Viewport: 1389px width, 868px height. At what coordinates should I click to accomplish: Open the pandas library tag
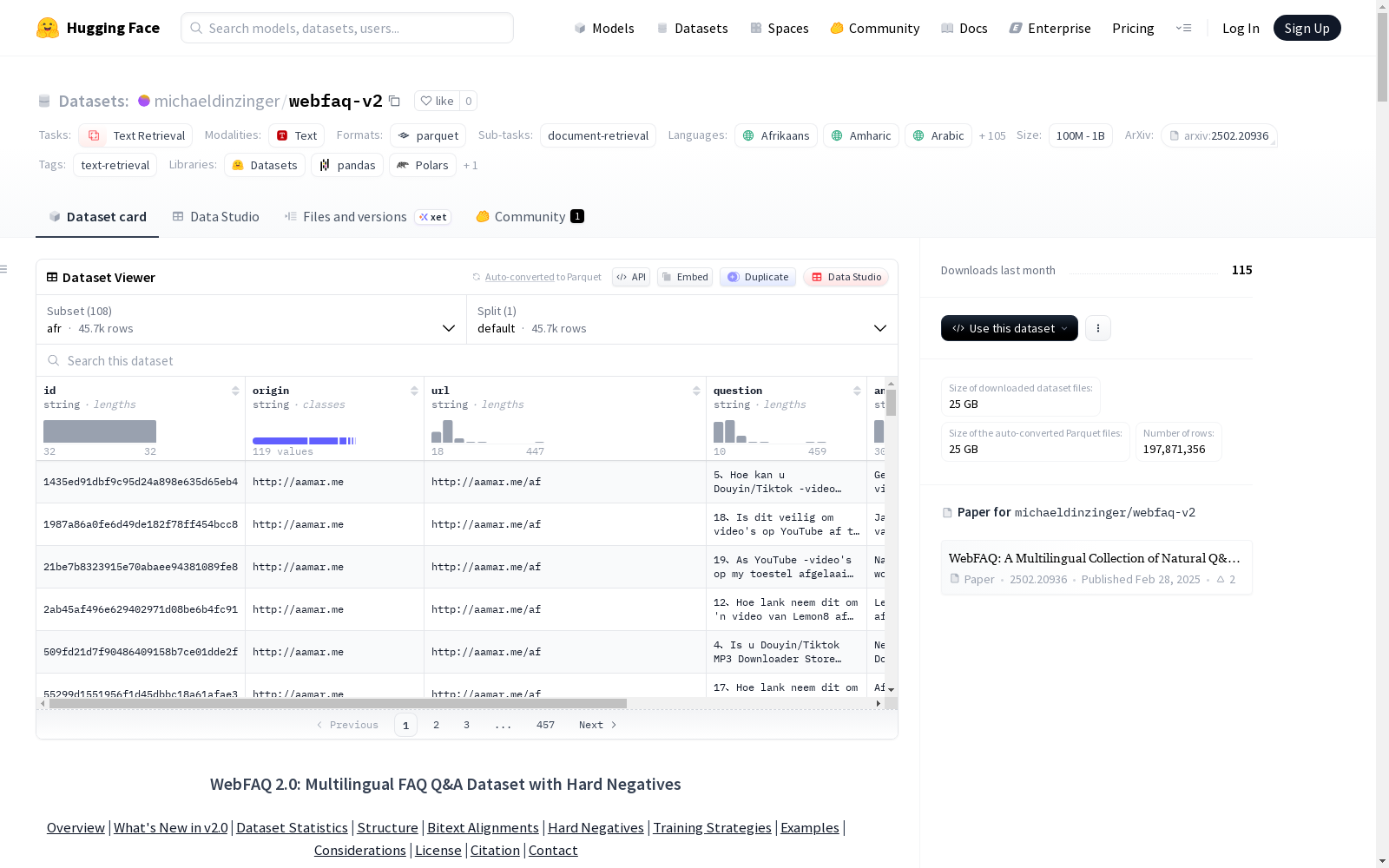coord(347,165)
